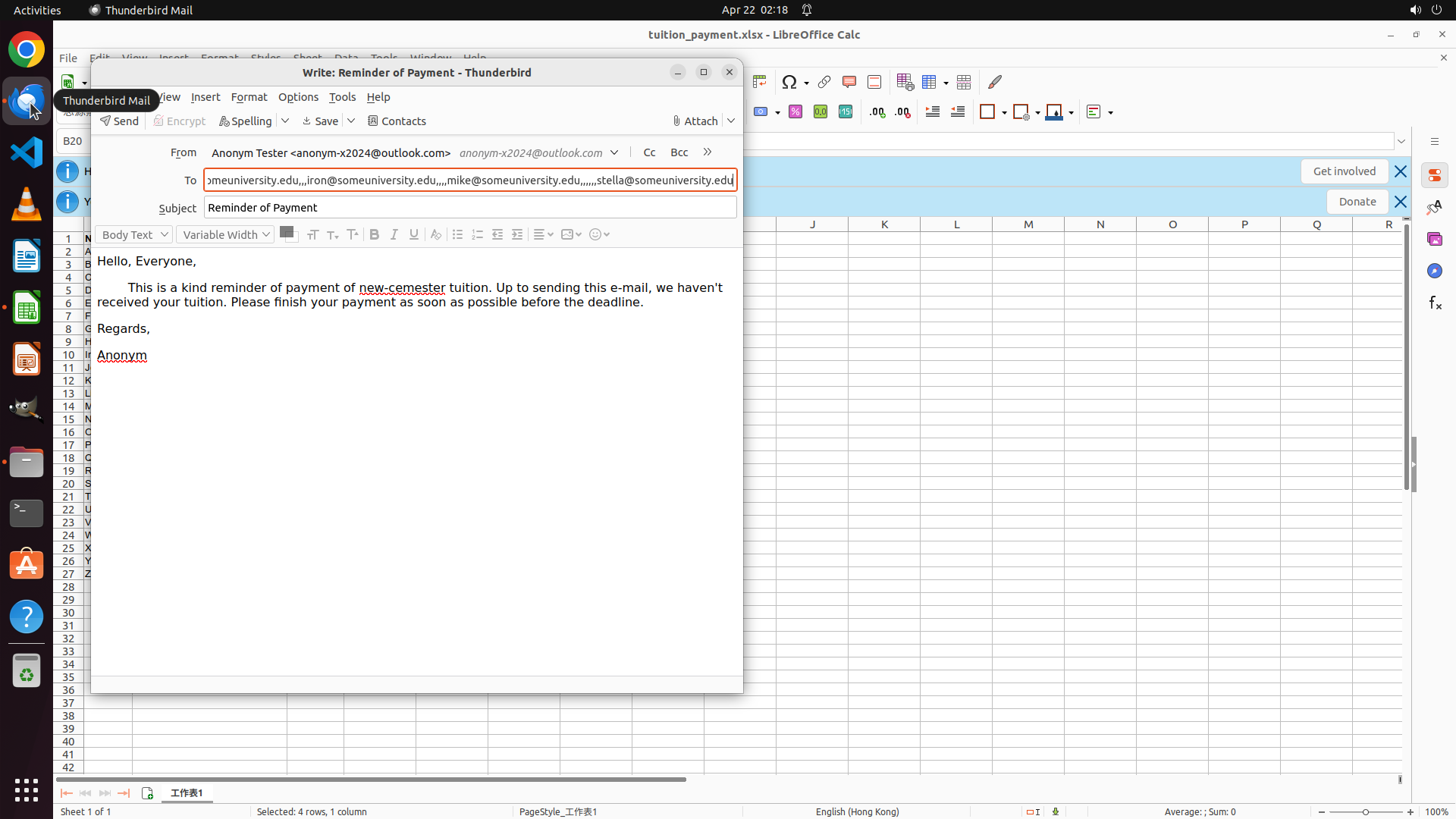1456x819 pixels.
Task: Open the Save options dropdown arrow
Action: (x=351, y=121)
